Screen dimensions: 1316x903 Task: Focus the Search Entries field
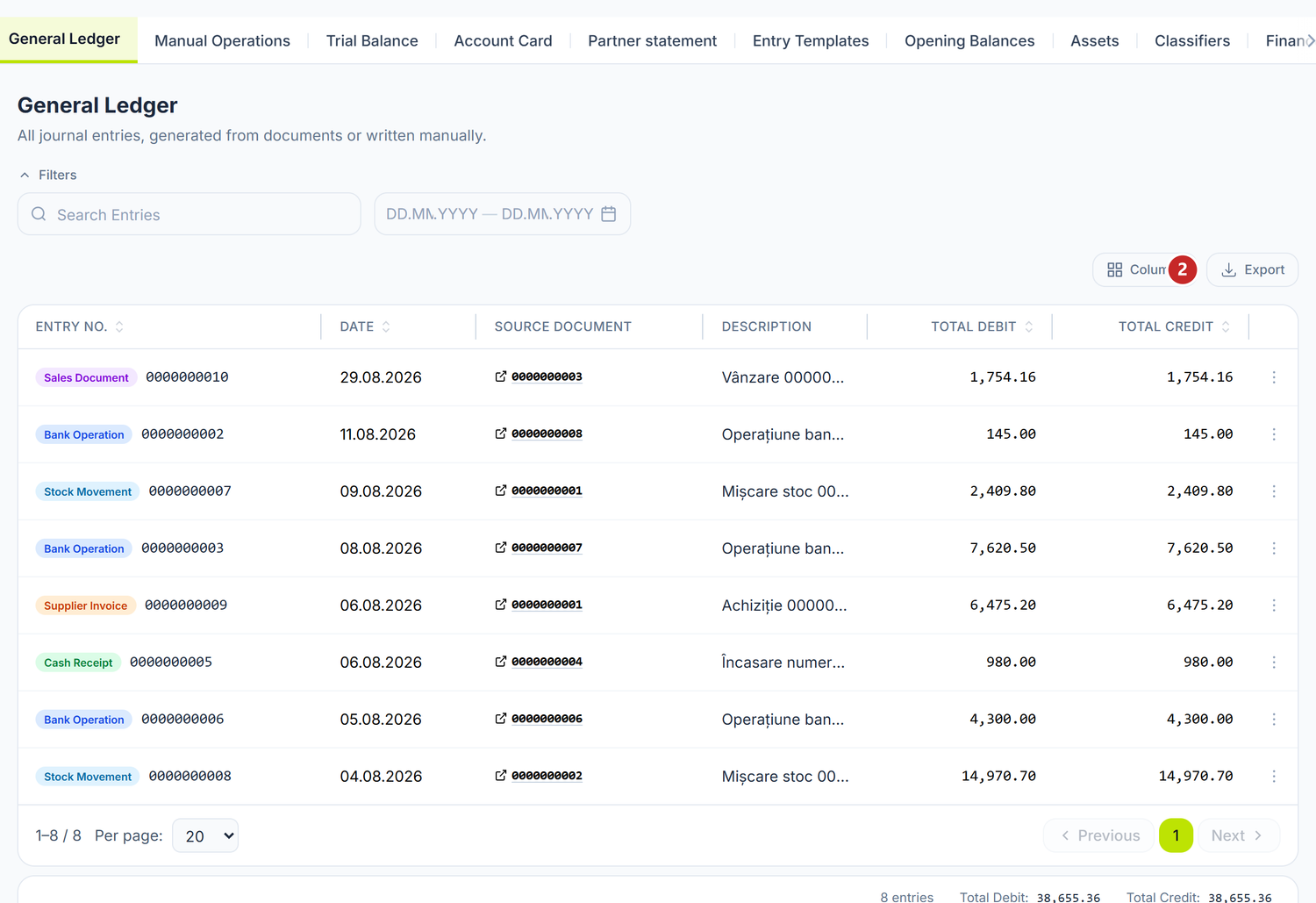point(190,214)
